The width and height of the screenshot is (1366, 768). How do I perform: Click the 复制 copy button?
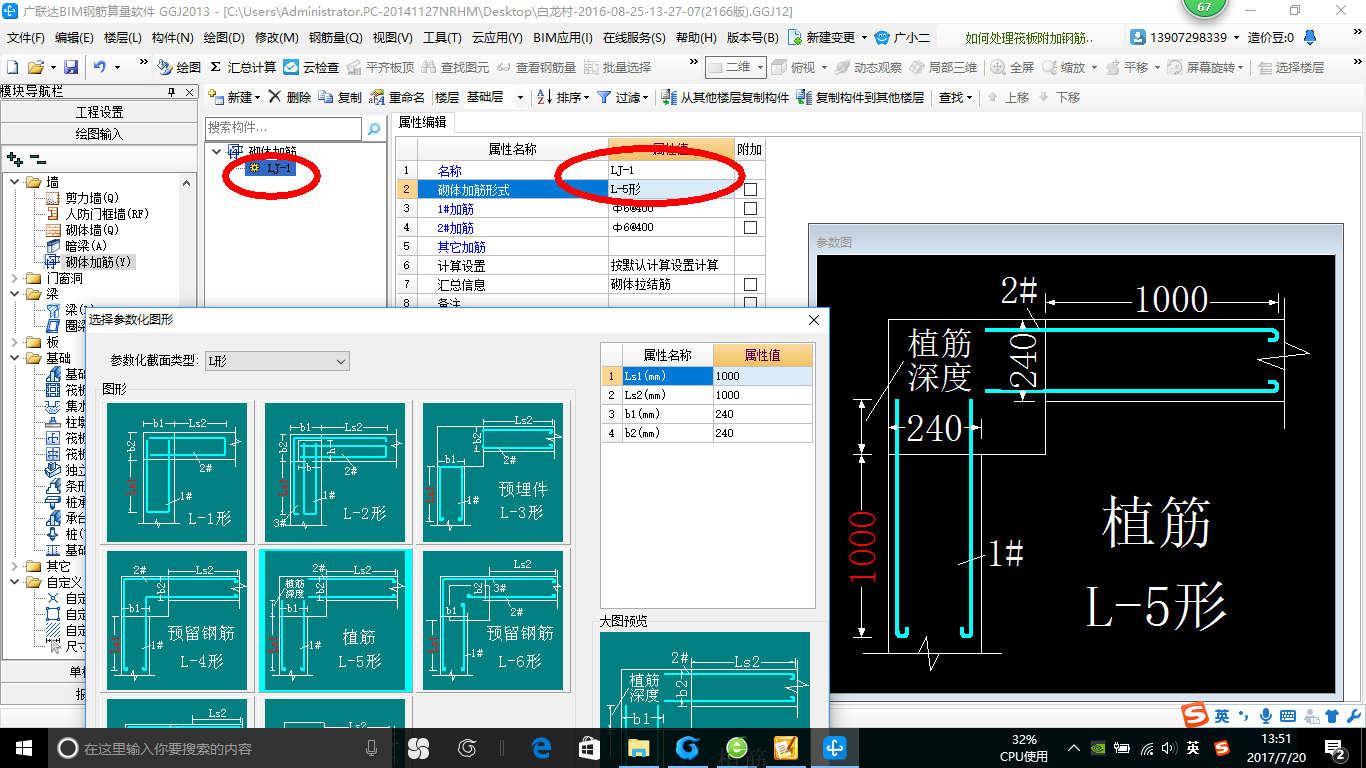click(x=340, y=97)
